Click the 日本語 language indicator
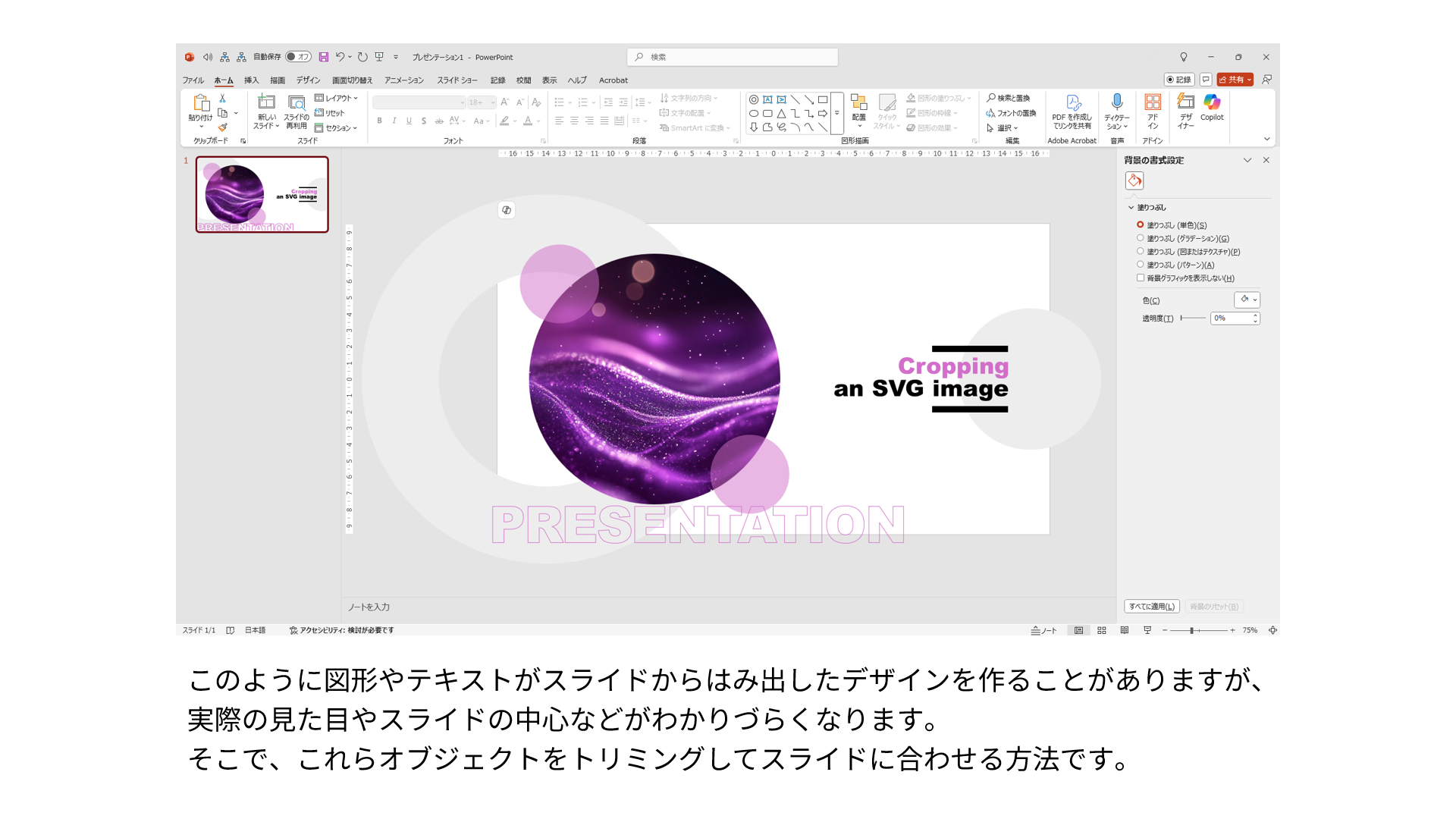The image size is (1456, 819). click(x=255, y=630)
